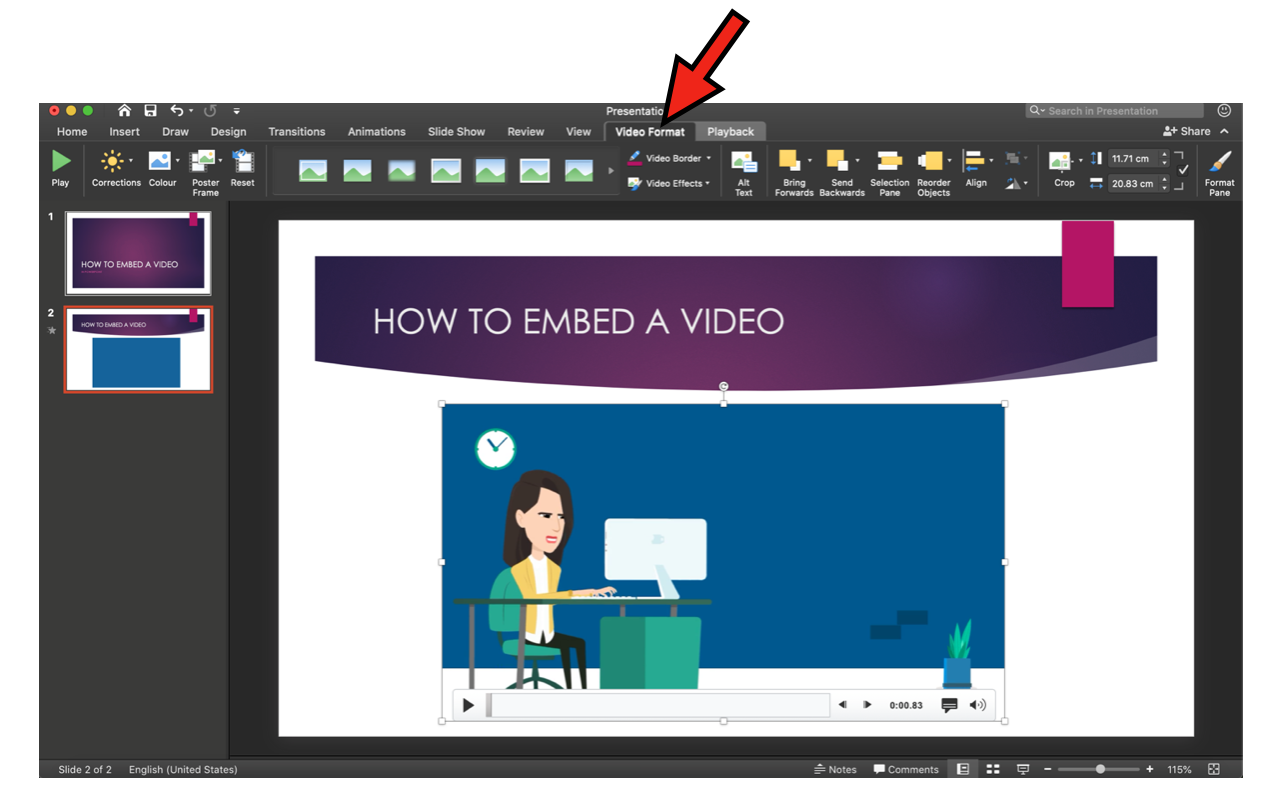Screen dimensions: 1270x786
Task: Open the Corrections dropdown
Action: click(116, 167)
